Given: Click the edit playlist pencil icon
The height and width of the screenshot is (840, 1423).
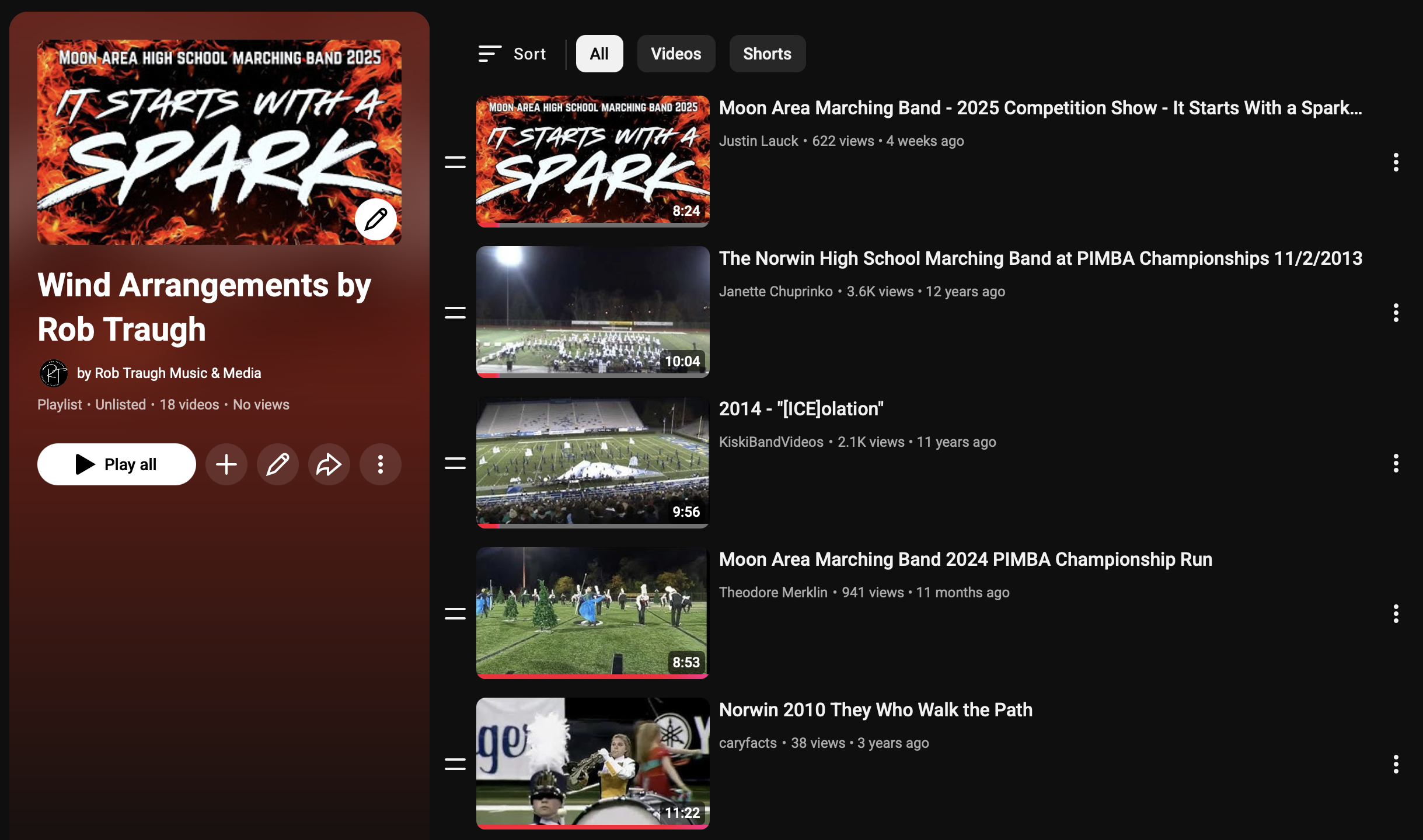Looking at the screenshot, I should tap(278, 464).
